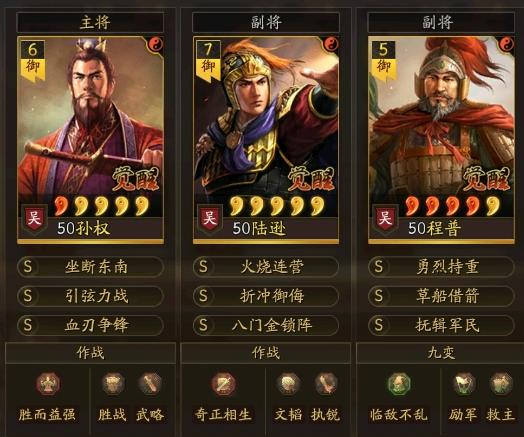Click the 临敌不乱 green trait icon
Screen dimensions: 524x437
399,384
